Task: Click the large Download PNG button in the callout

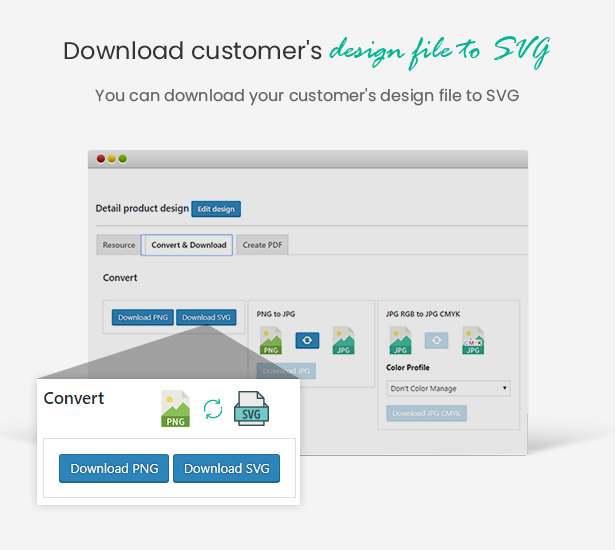Action: tap(114, 468)
